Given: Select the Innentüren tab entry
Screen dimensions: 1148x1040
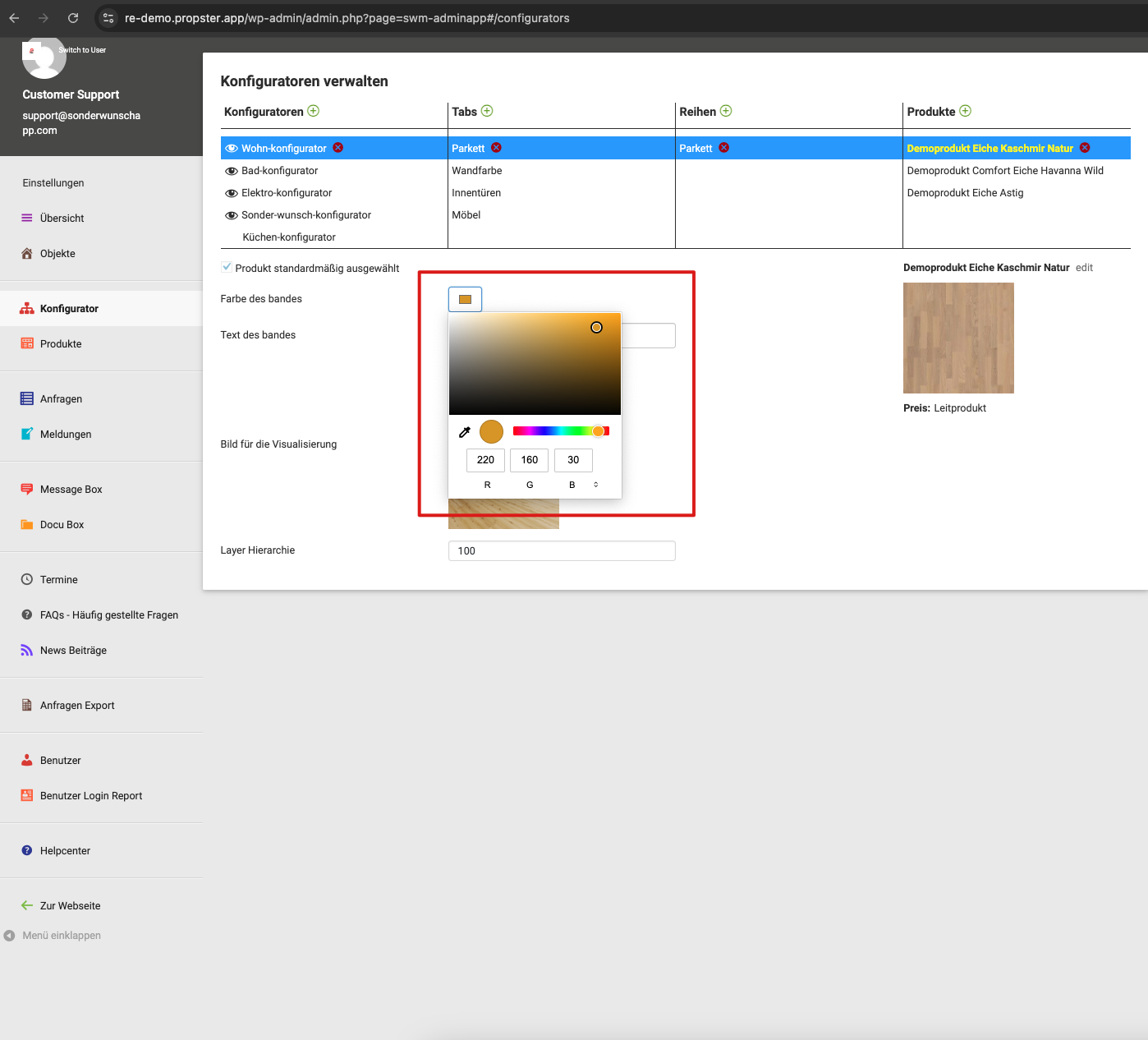Looking at the screenshot, I should click(476, 193).
